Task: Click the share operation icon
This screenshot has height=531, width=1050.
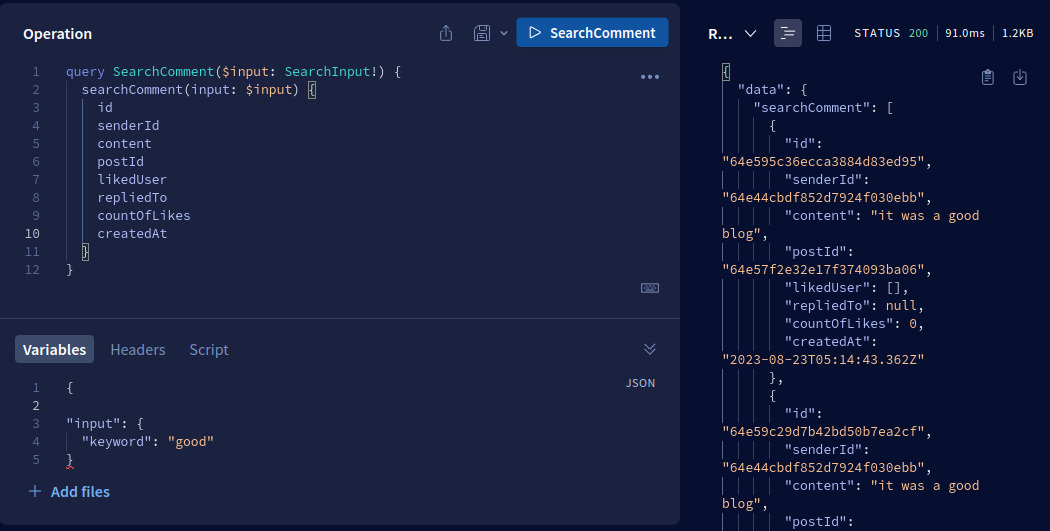Action: coord(446,33)
